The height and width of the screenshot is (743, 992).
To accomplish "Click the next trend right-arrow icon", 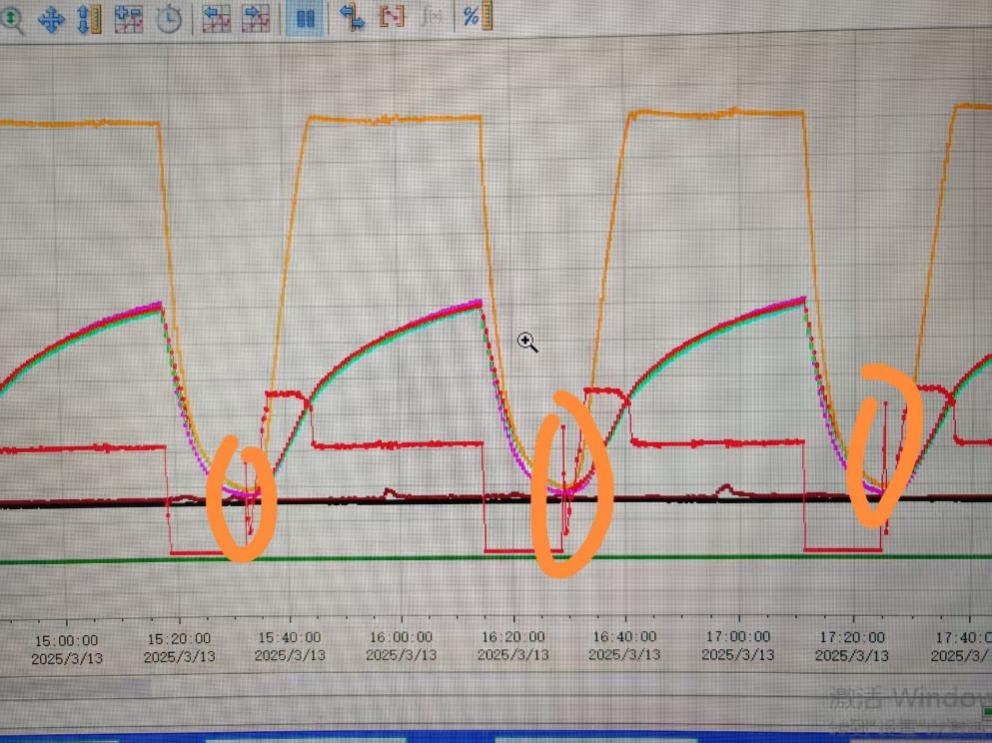I will click(x=256, y=19).
